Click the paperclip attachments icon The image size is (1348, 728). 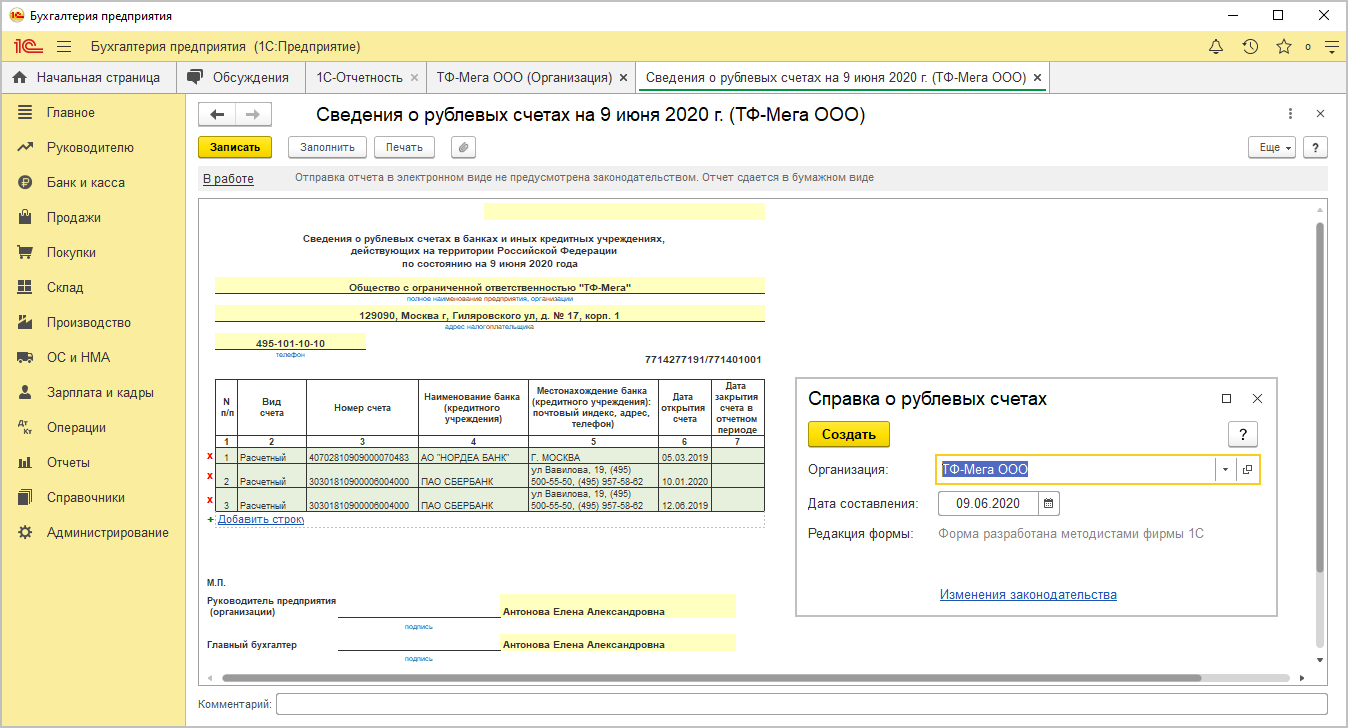point(463,147)
